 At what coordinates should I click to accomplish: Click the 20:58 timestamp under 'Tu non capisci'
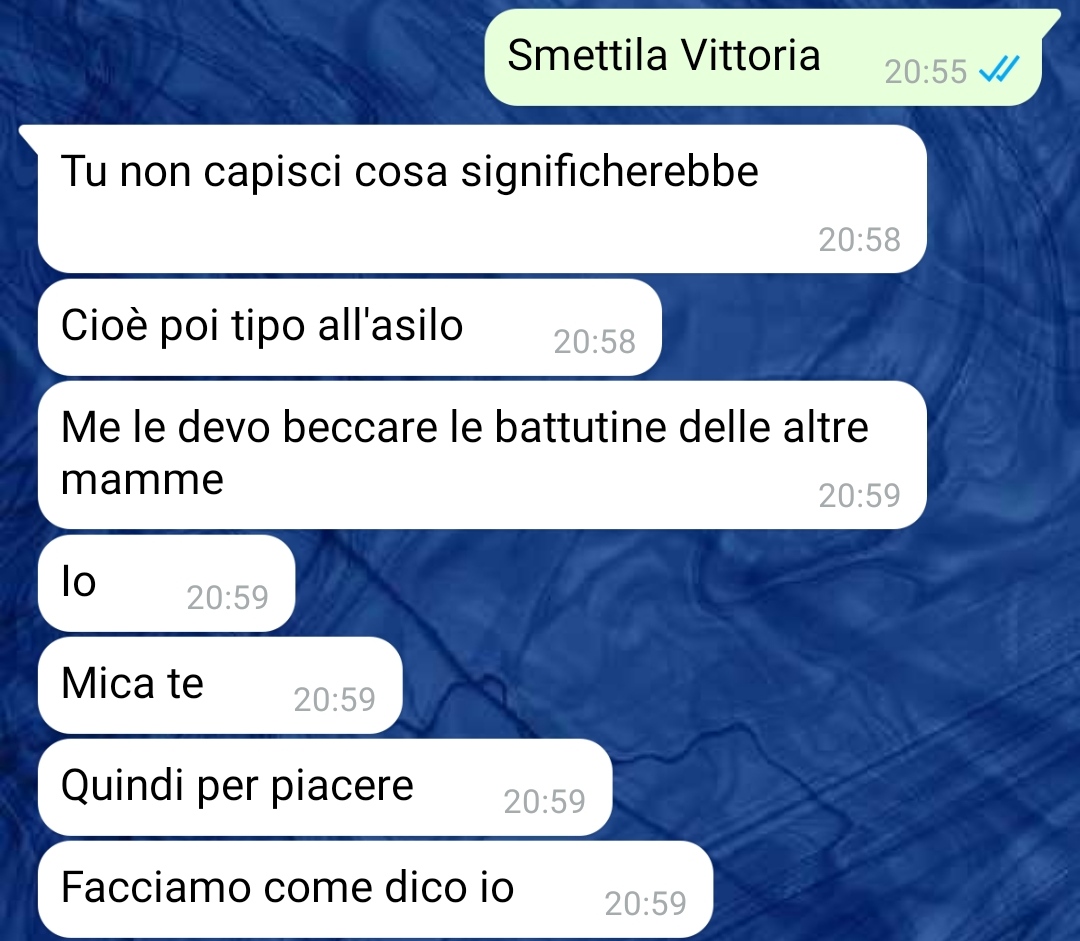(x=859, y=240)
